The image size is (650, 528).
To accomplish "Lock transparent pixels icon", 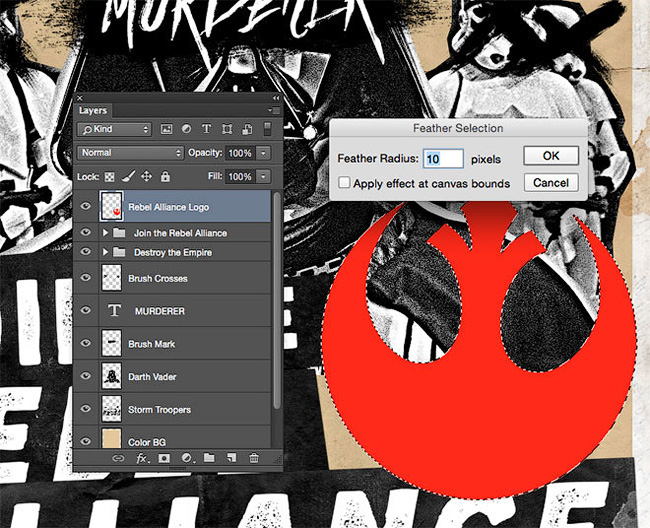I will coord(109,177).
